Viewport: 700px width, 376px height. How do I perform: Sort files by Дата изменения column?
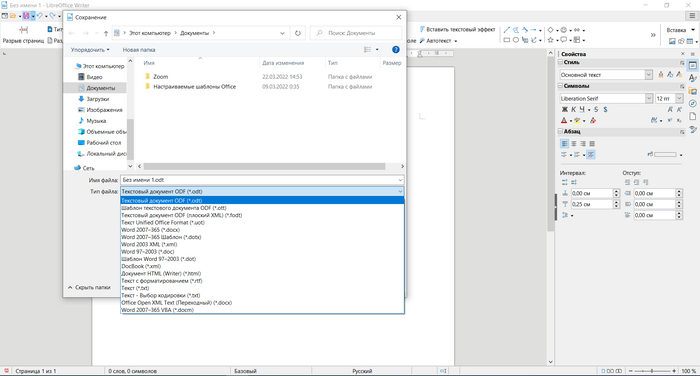283,63
